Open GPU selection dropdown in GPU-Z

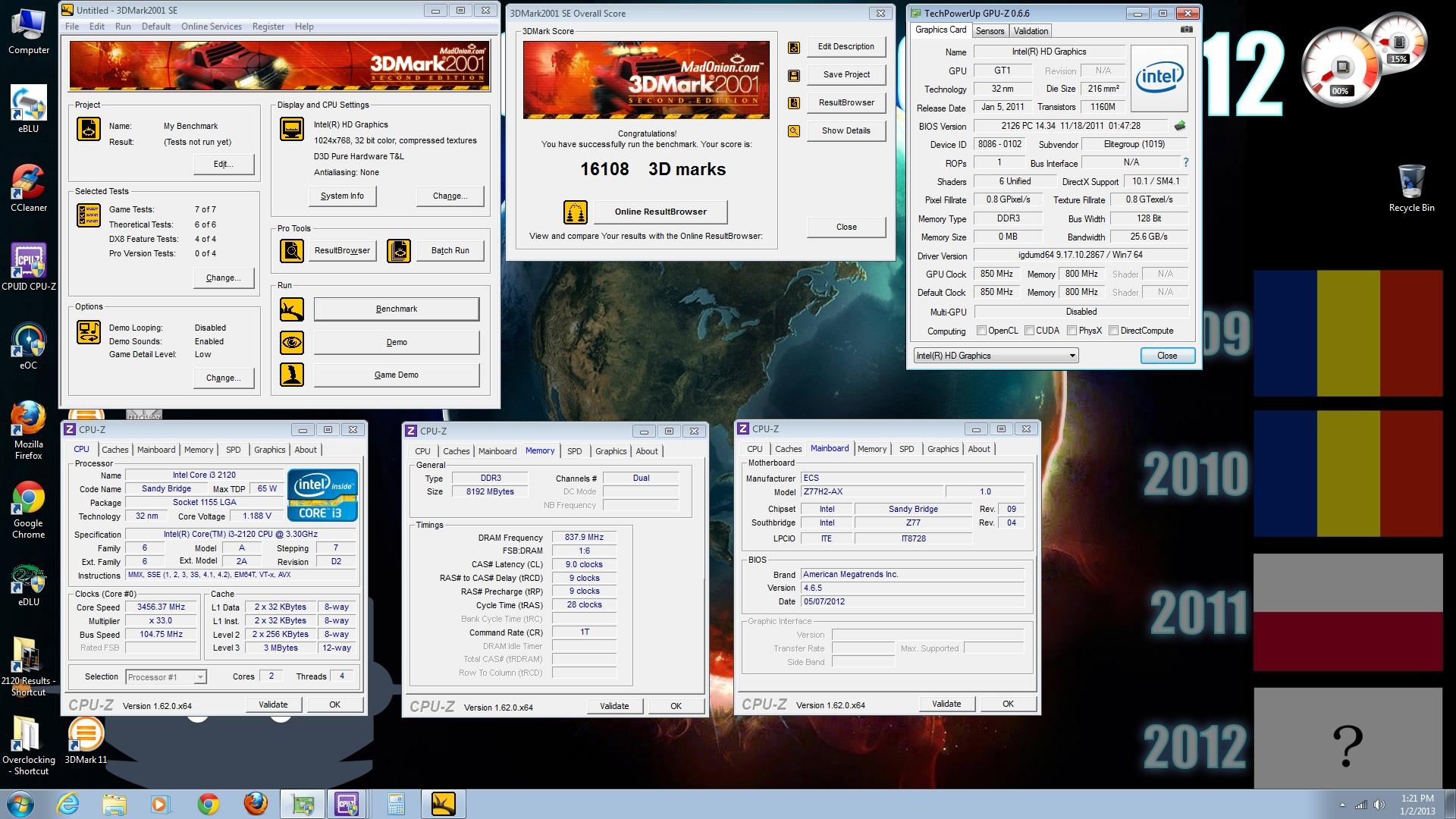click(x=995, y=356)
